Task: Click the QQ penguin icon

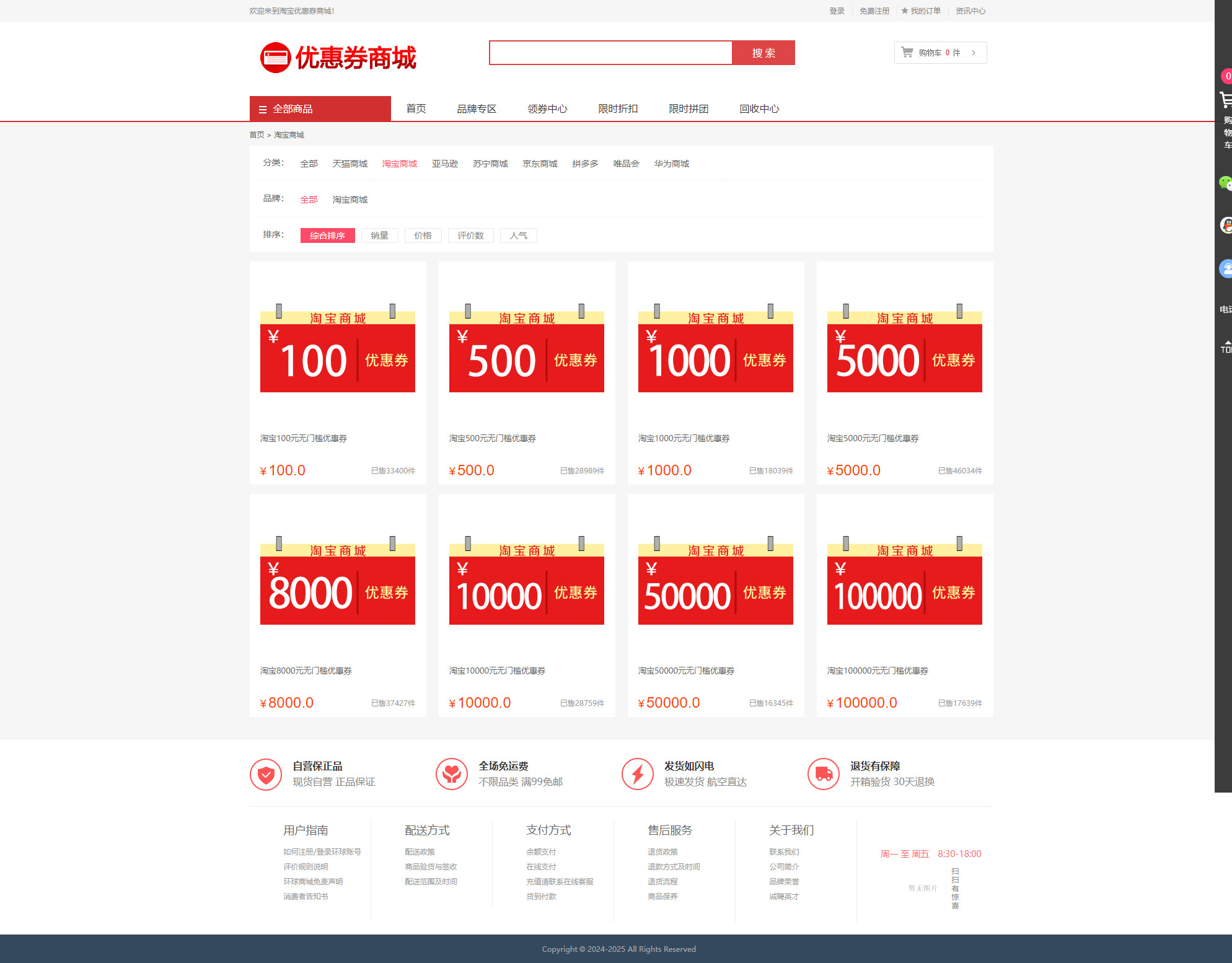Action: tap(1226, 226)
